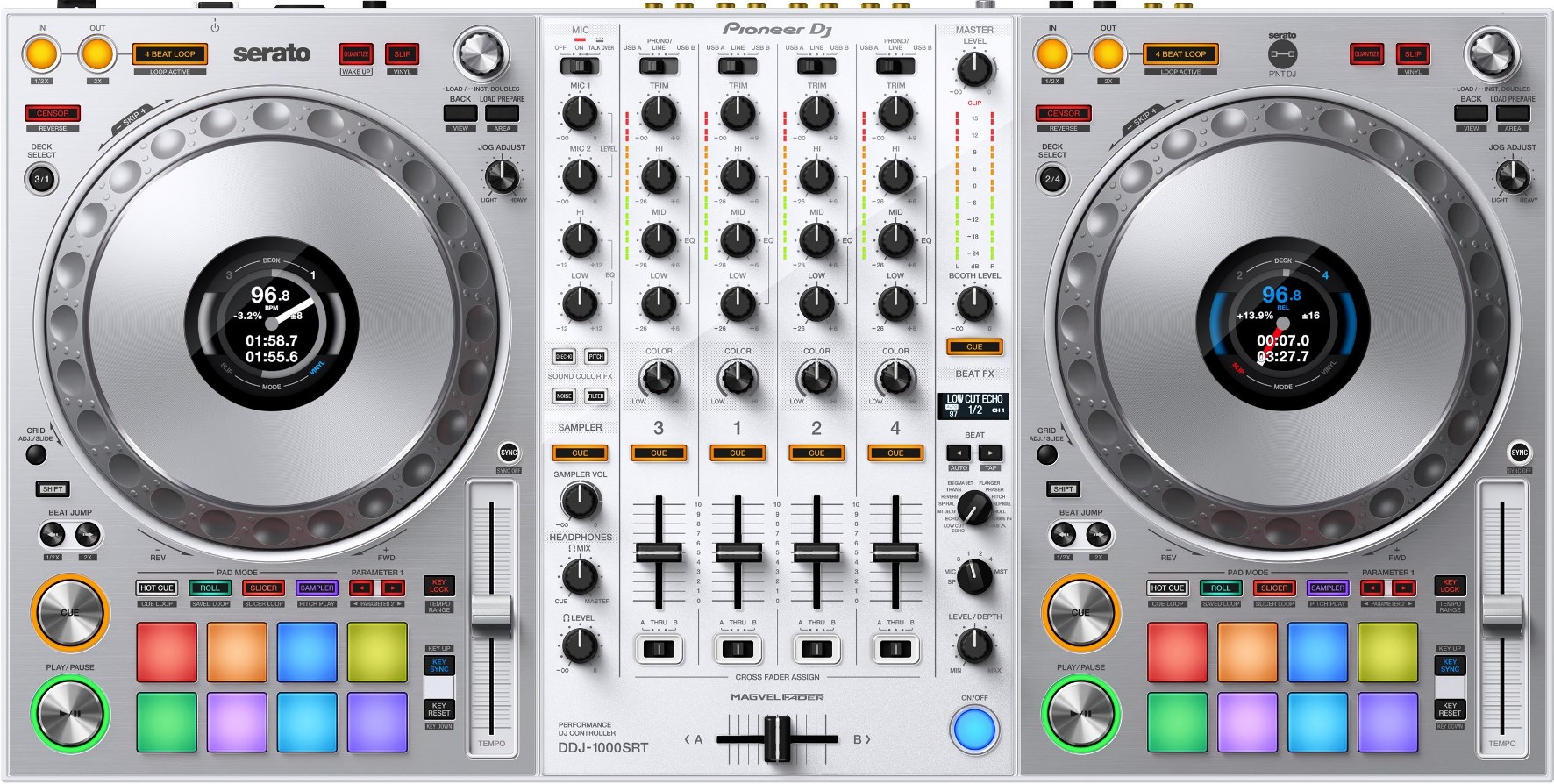The height and width of the screenshot is (784, 1554).
Task: Click the left deck TEMPO slider handle
Action: (492, 615)
